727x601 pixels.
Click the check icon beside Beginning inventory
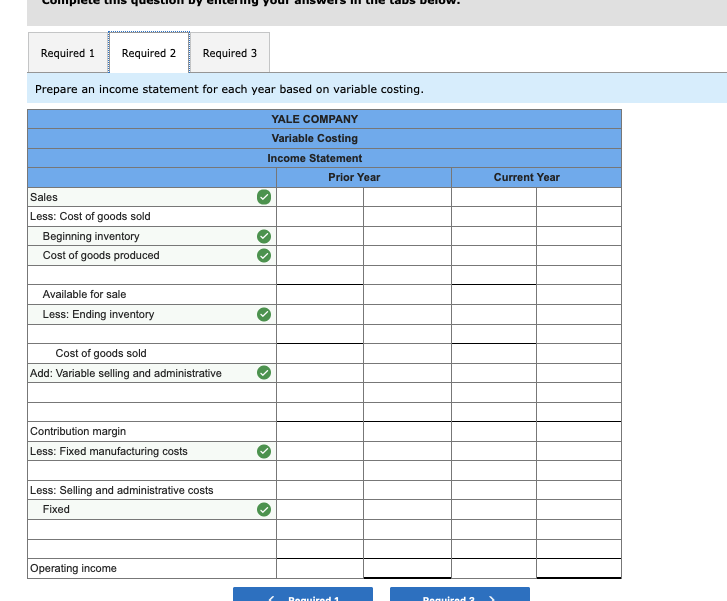pos(264,237)
